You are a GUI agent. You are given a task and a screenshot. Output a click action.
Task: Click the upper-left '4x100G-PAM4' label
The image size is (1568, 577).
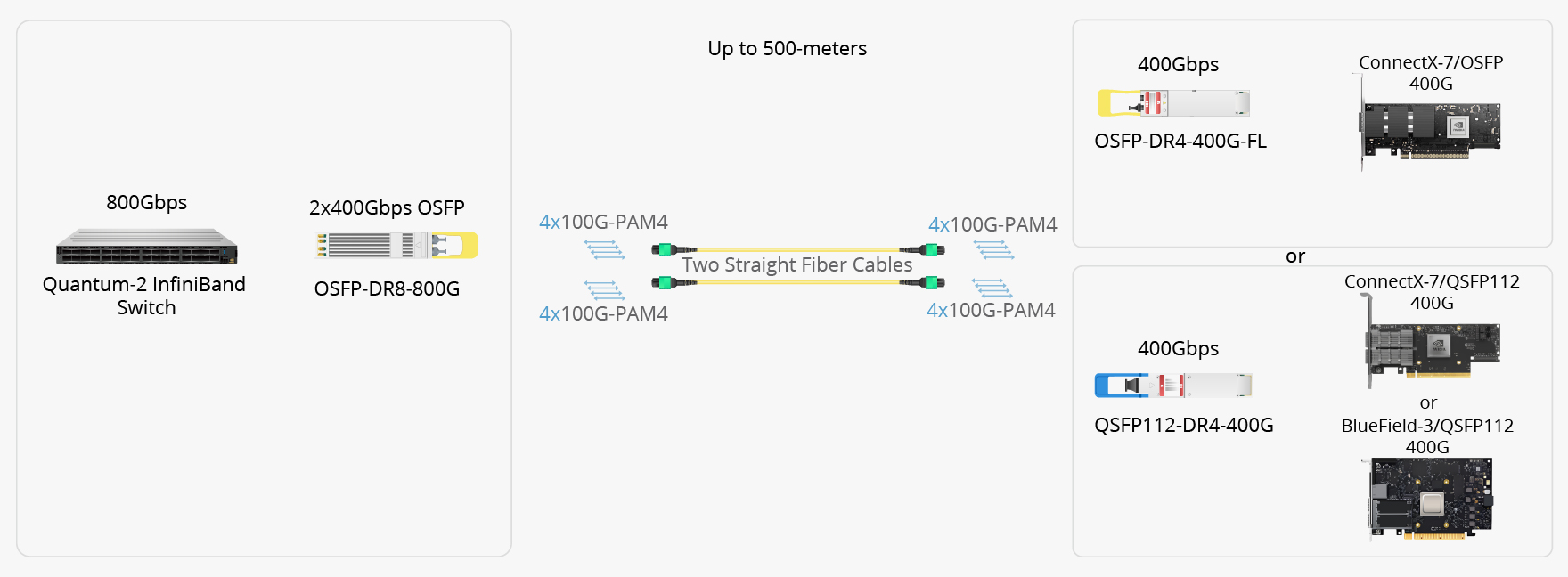(x=603, y=222)
